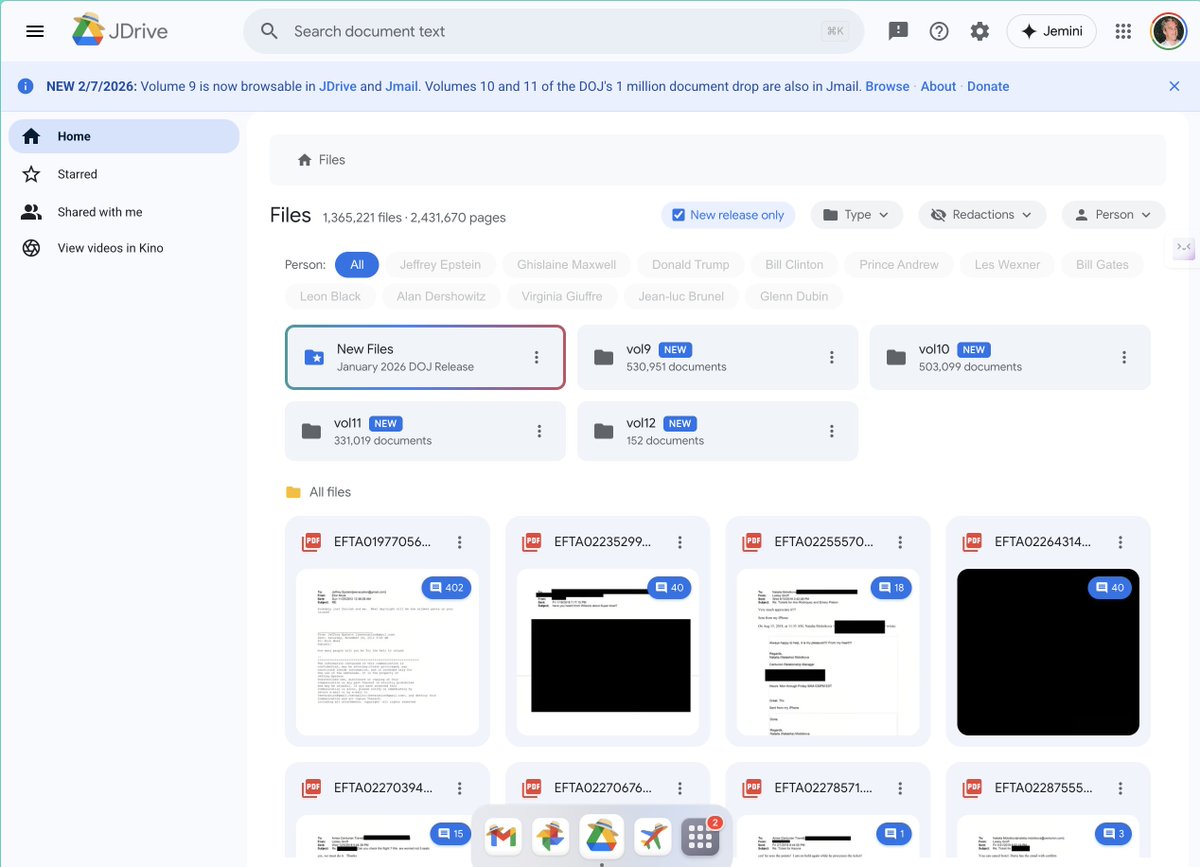The image size is (1200, 867).
Task: Open the Jemini assistant button
Action: 1051,31
